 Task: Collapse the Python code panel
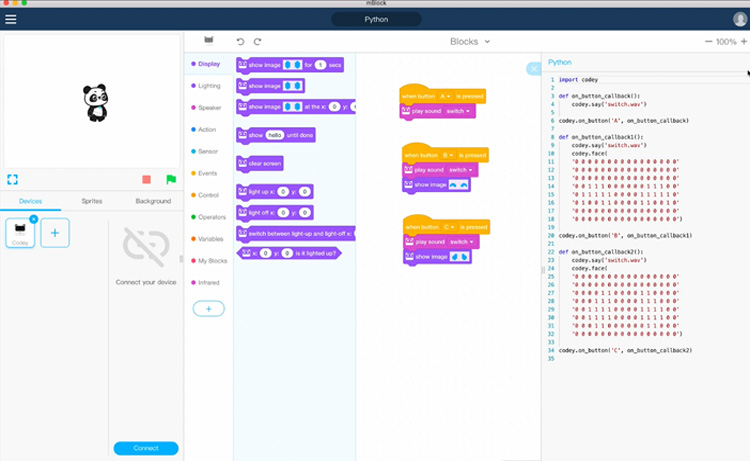(534, 68)
